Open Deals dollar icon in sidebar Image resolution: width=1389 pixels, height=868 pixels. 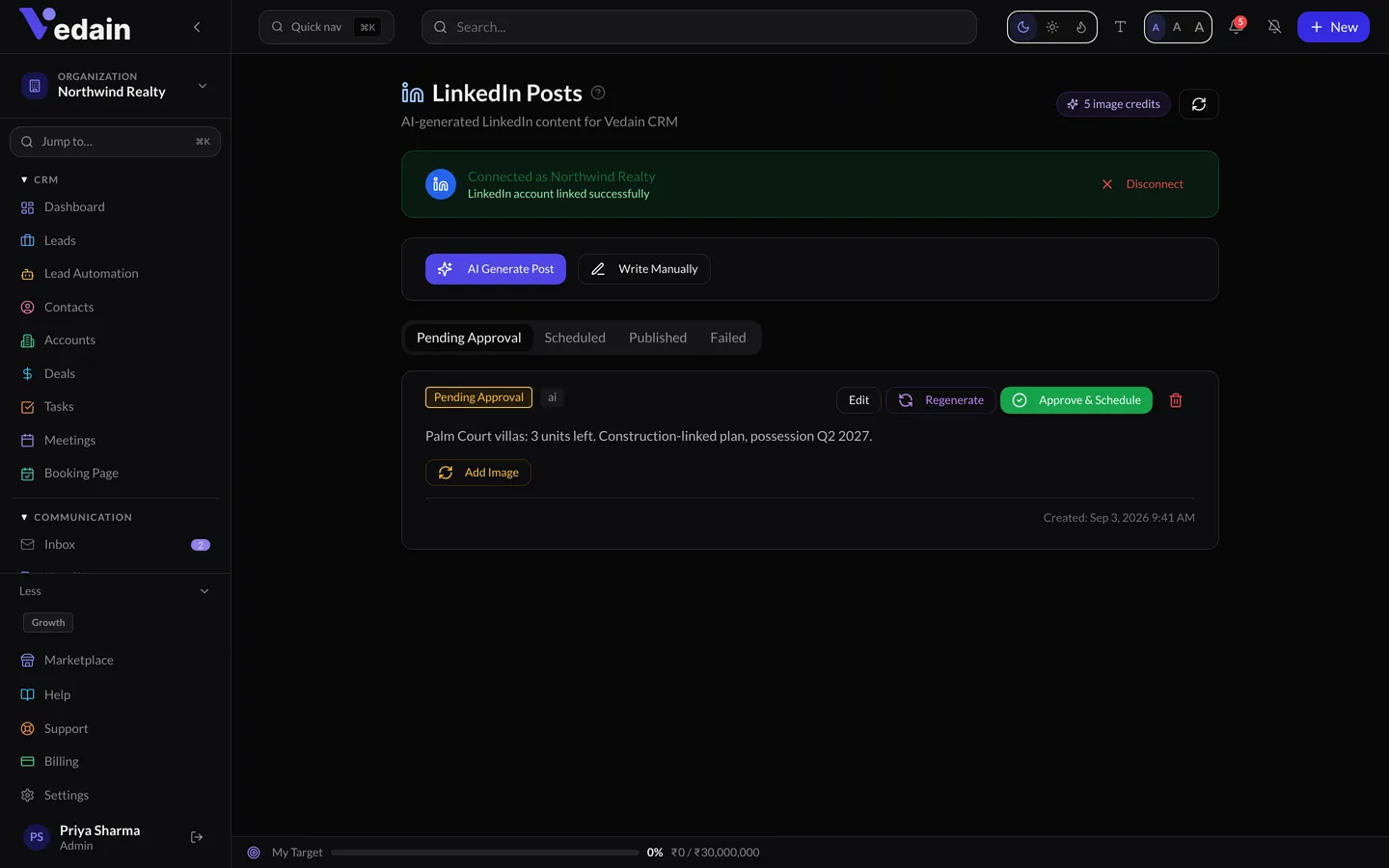pos(27,374)
